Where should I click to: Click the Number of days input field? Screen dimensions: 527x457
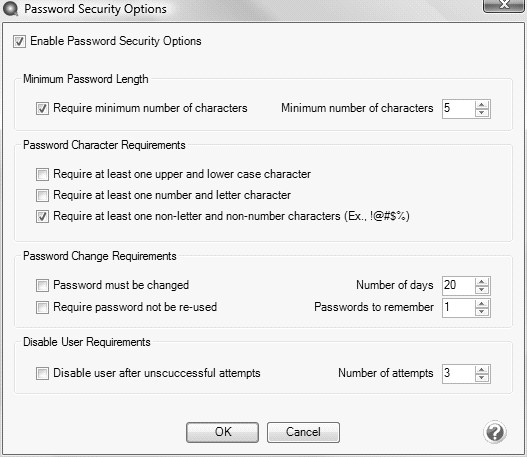point(459,286)
